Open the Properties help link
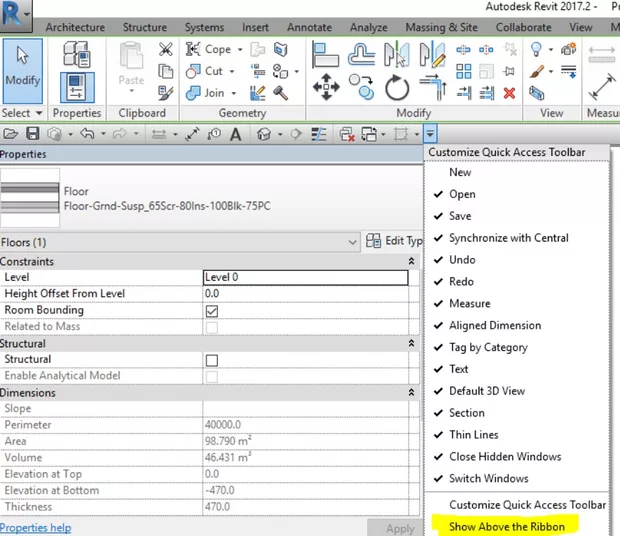The image size is (620, 536). click(x=36, y=528)
